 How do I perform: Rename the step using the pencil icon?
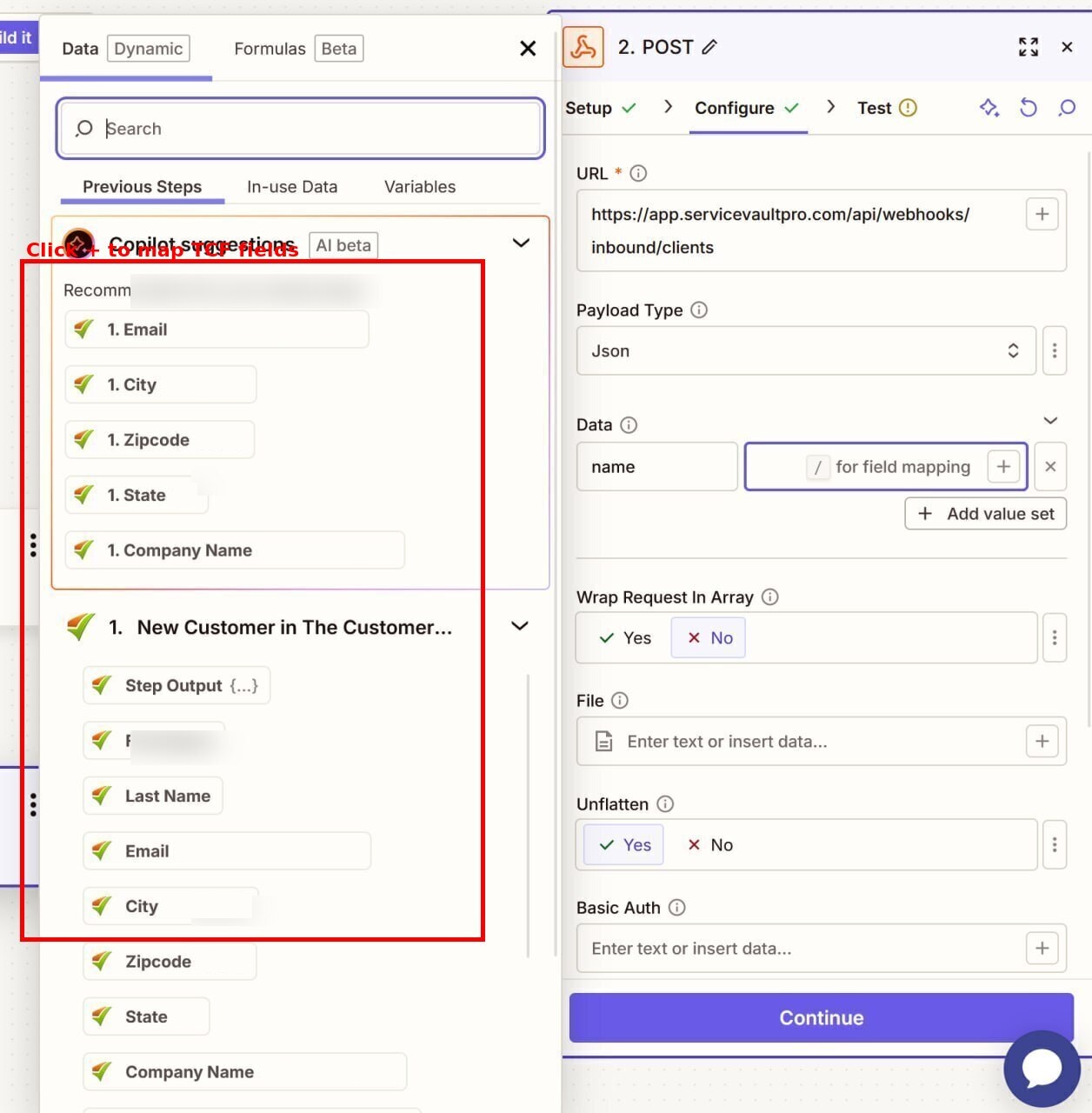(709, 47)
